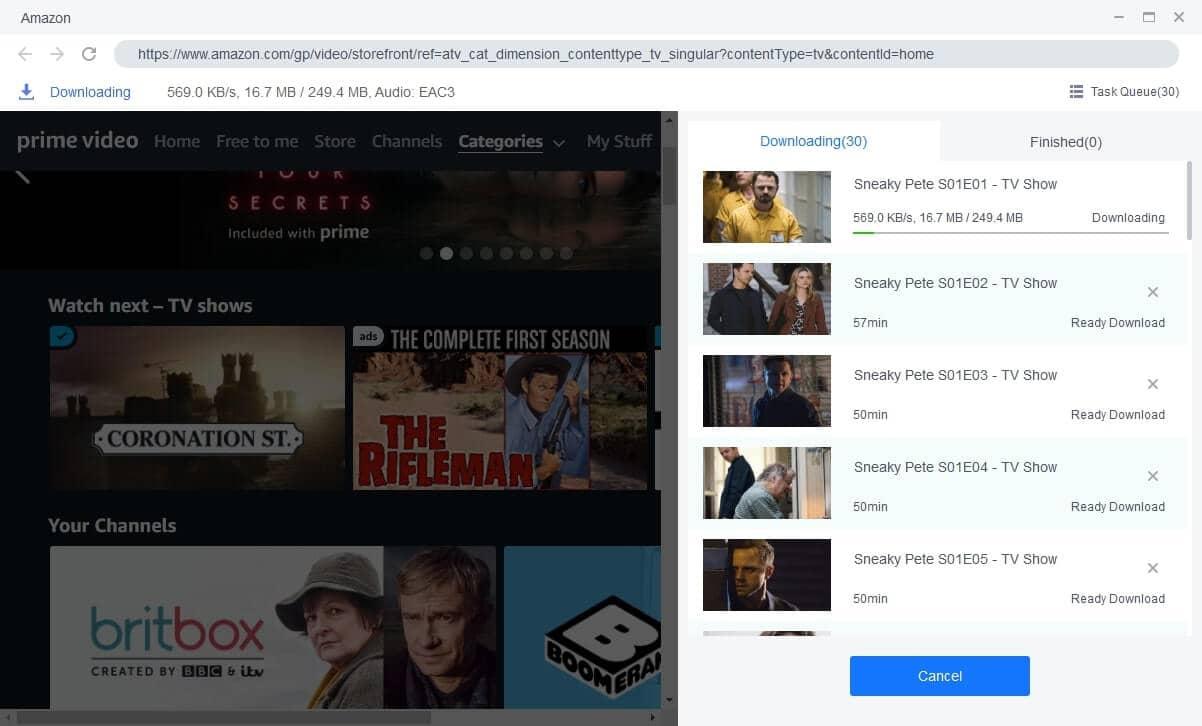The height and width of the screenshot is (726, 1202).
Task: Remove Sneaky Pete S01E05 from queue
Action: click(x=1153, y=568)
